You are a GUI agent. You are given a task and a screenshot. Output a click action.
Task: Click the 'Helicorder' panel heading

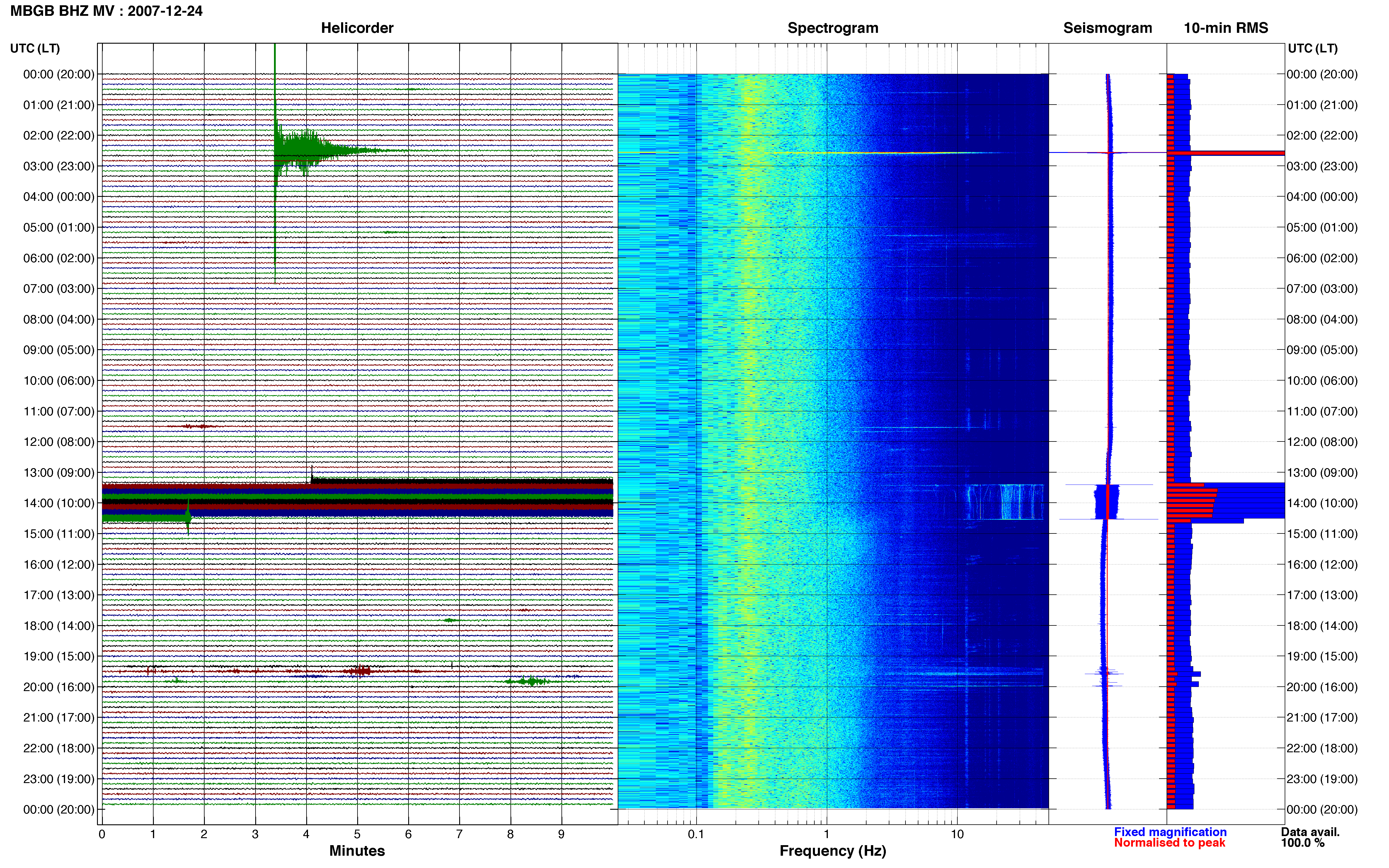357,28
